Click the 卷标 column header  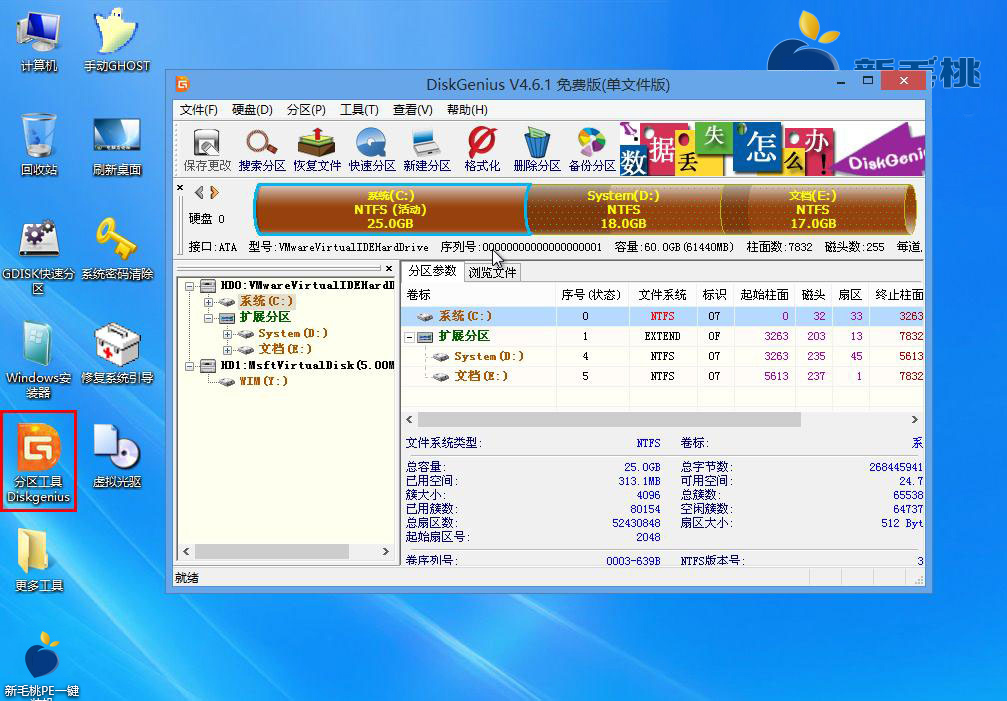click(478, 295)
